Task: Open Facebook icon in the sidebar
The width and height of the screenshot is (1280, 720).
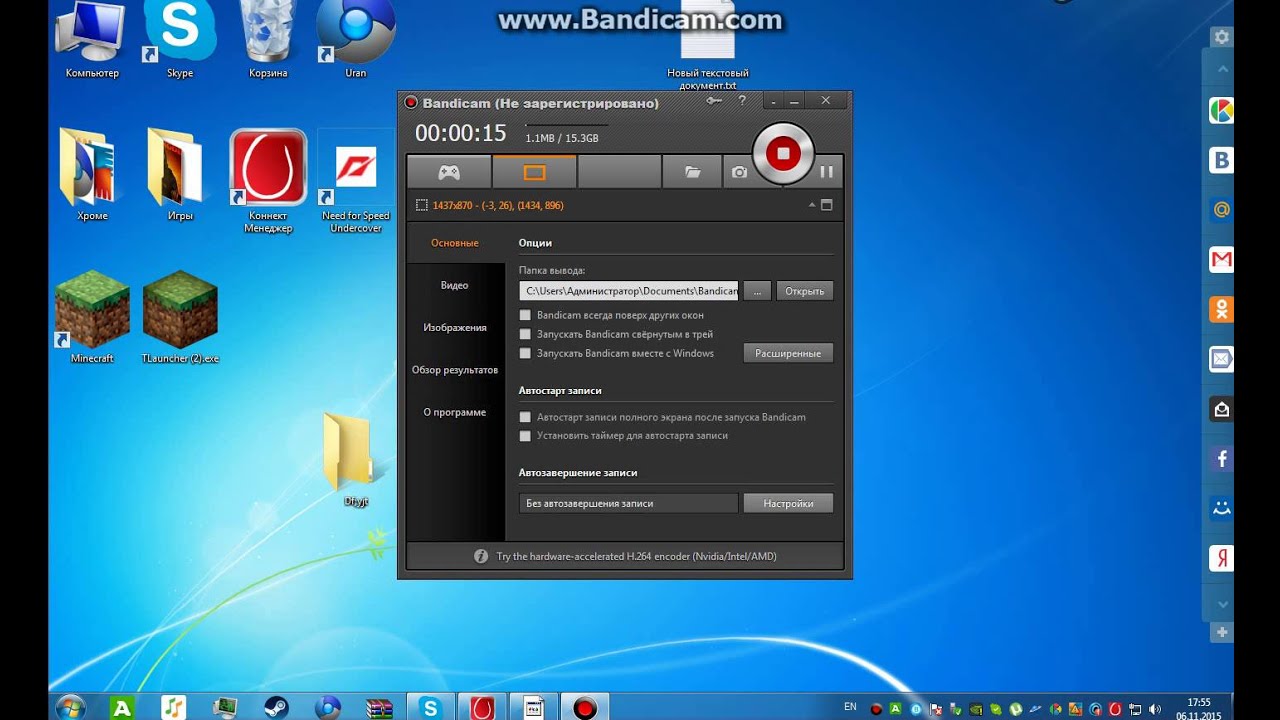Action: tap(1221, 459)
